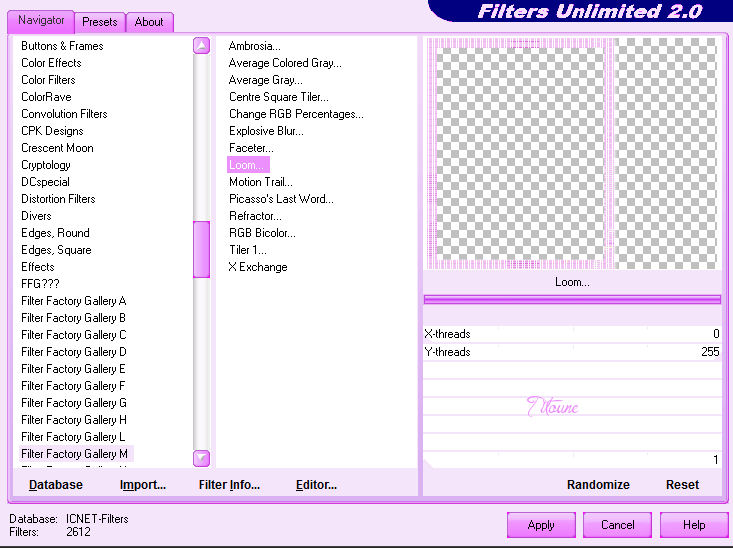
Task: Select Color Filters category
Action: pyautogui.click(x=48, y=80)
